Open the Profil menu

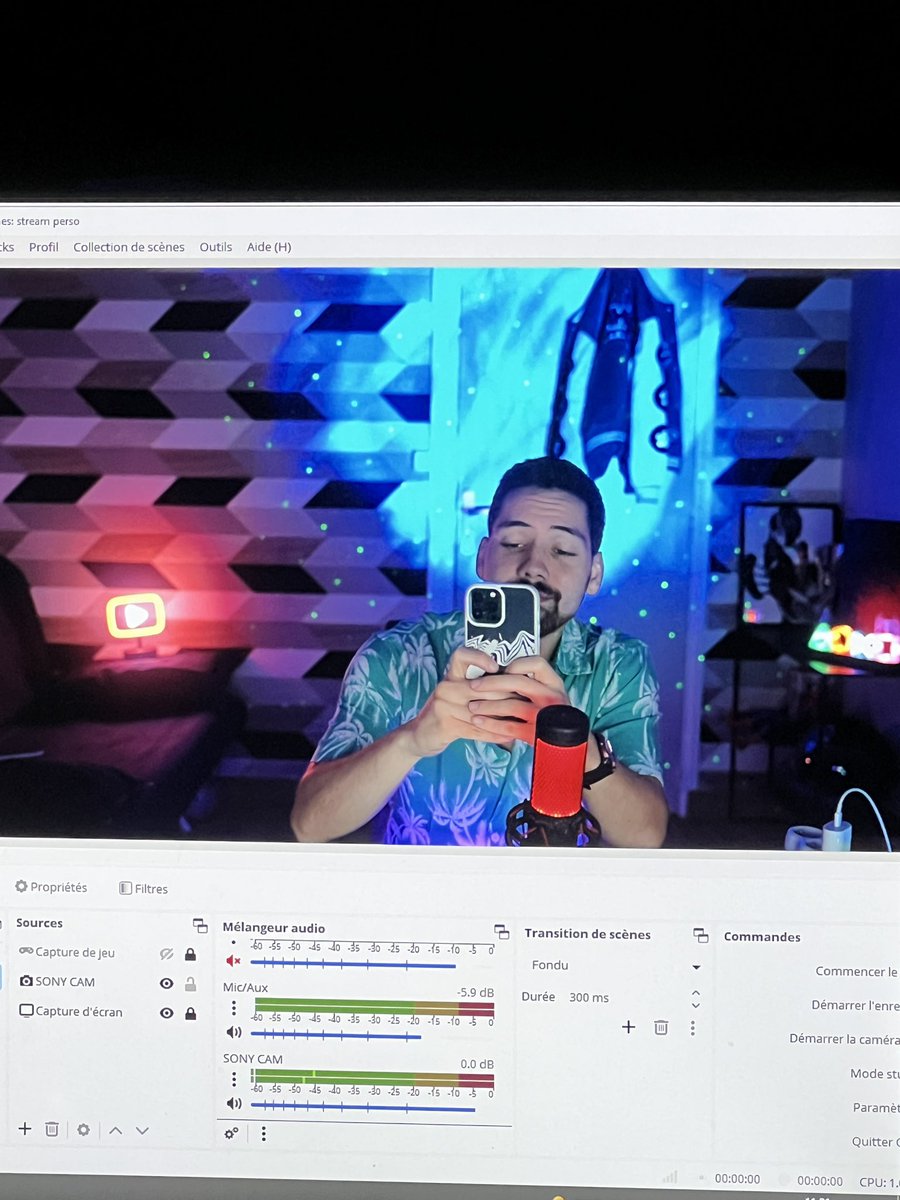coord(44,247)
